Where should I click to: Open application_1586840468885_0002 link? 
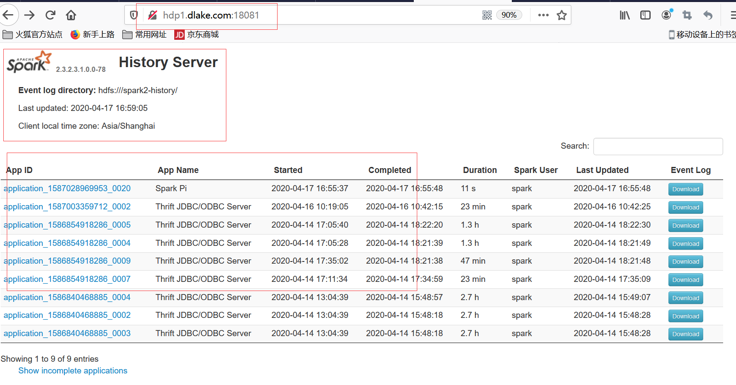67,315
